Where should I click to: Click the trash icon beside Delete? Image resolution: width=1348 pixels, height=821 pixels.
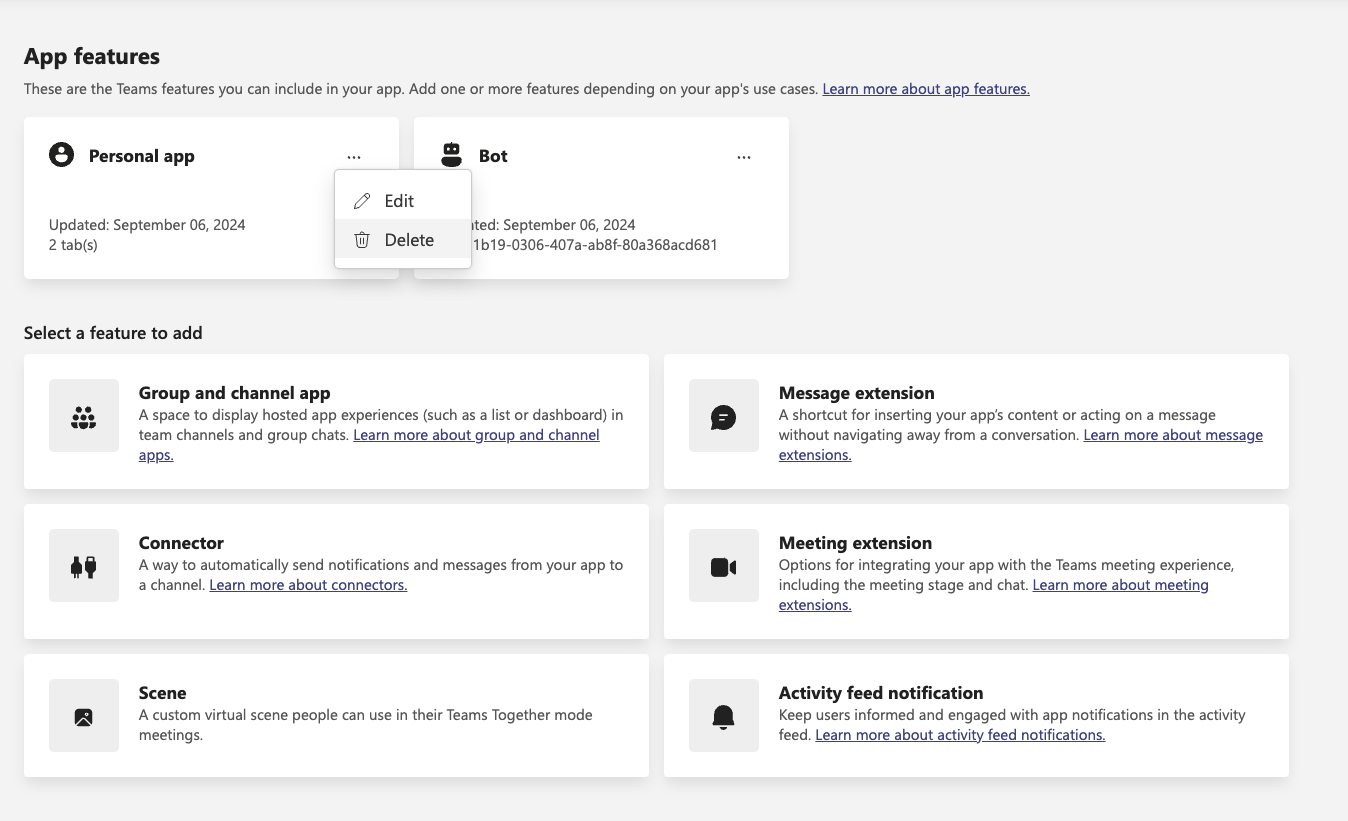pyautogui.click(x=362, y=240)
